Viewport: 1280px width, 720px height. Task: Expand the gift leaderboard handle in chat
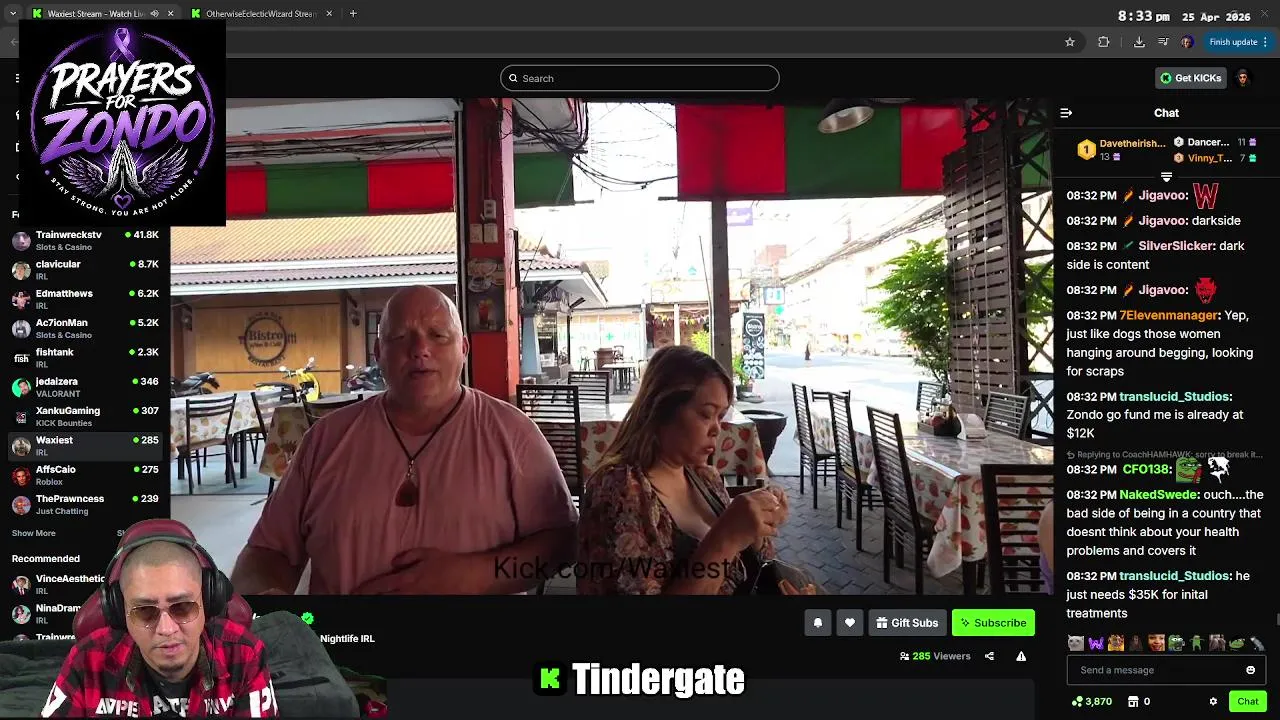click(x=1166, y=177)
